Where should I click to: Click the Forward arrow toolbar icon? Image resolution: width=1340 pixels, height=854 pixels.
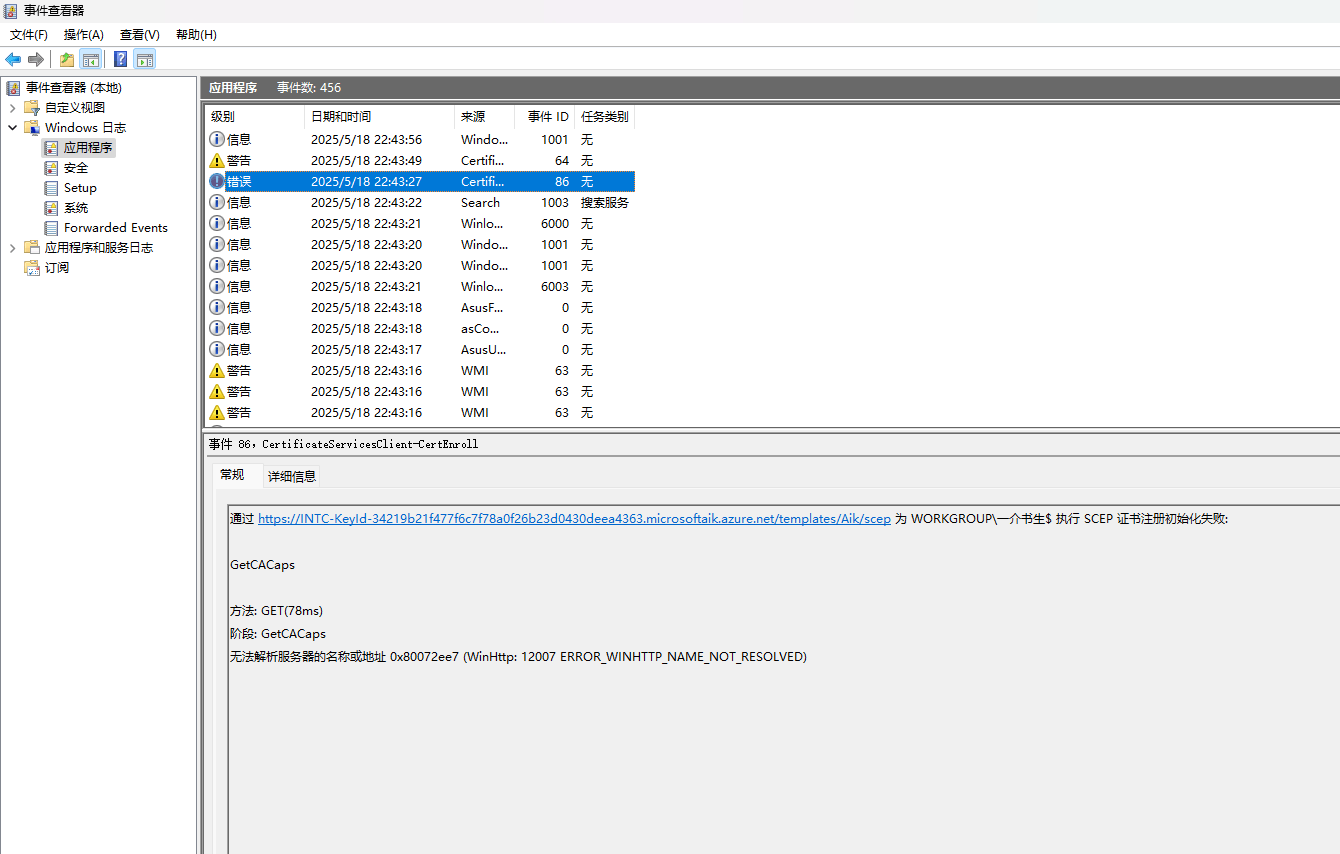tap(36, 59)
